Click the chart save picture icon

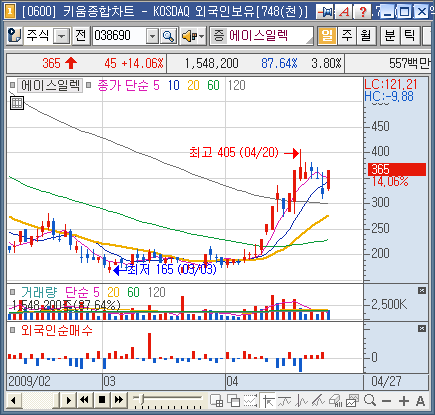click(352, 400)
